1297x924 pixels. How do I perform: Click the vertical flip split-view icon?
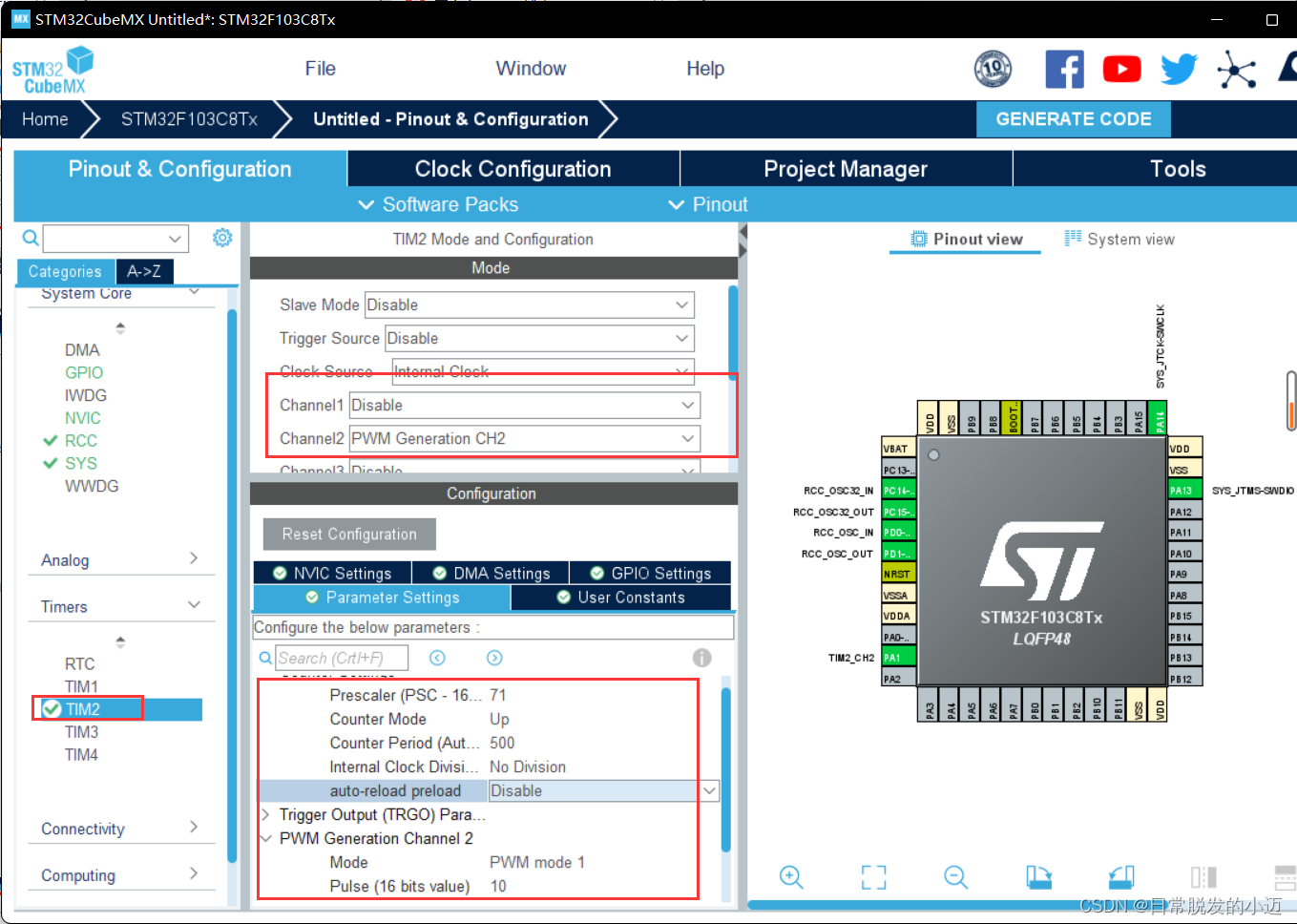click(1203, 877)
